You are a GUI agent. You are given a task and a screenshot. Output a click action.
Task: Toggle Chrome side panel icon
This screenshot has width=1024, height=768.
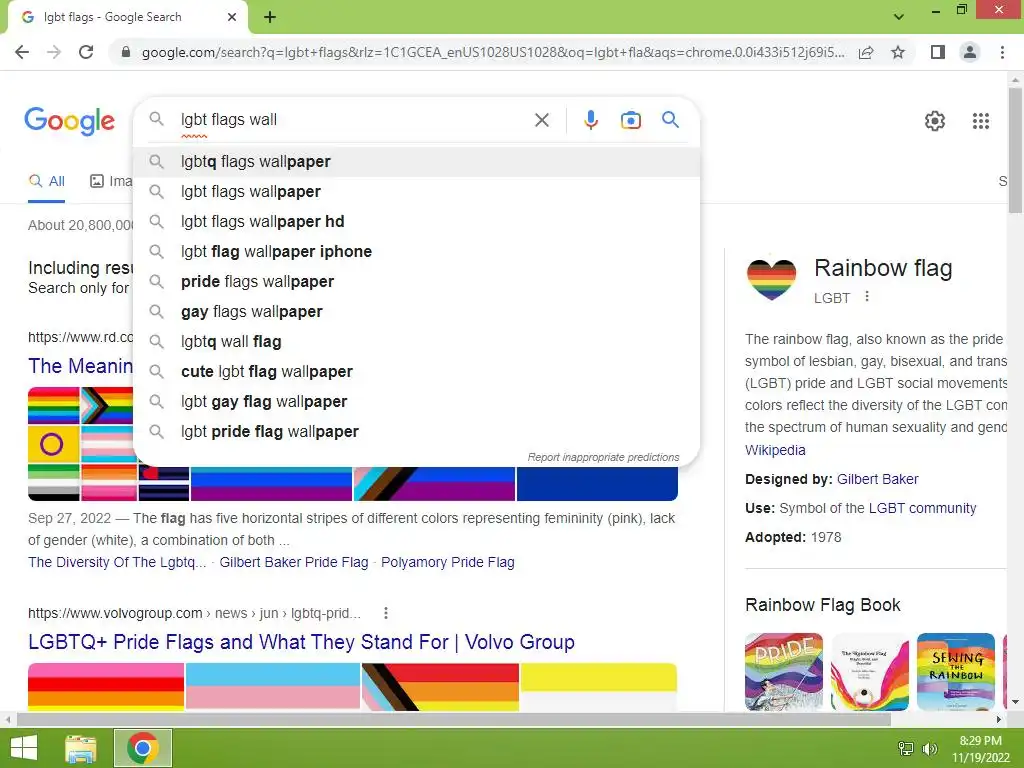point(938,52)
